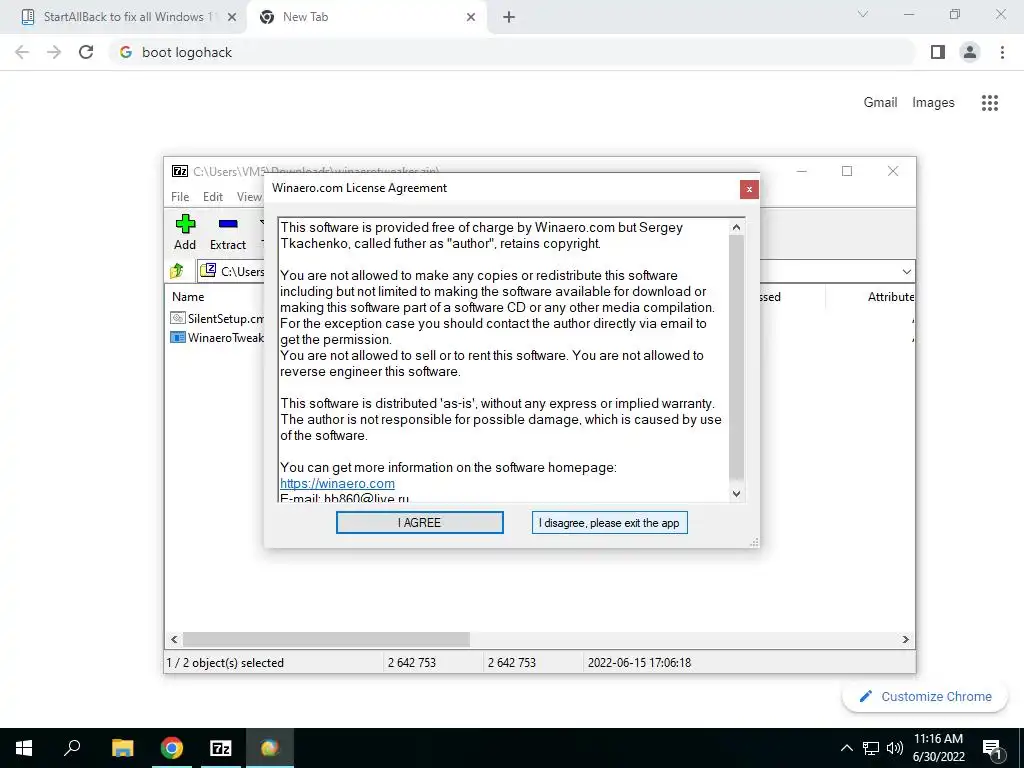Viewport: 1024px width, 768px height.
Task: Show hidden system tray icons
Action: (x=846, y=748)
